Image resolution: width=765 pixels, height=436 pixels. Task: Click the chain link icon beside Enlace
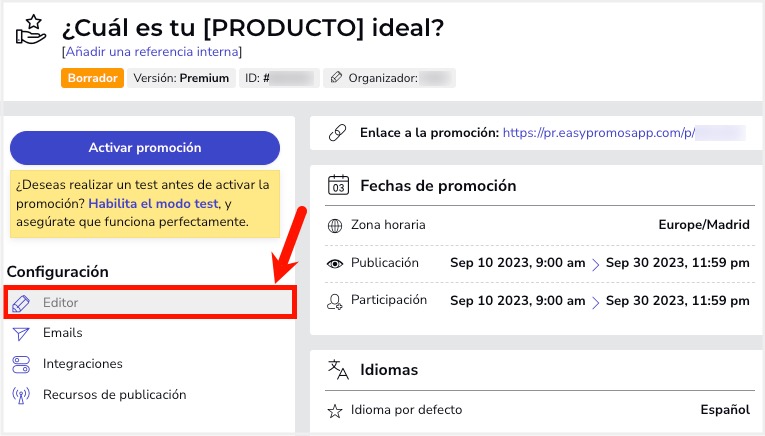[x=337, y=133]
